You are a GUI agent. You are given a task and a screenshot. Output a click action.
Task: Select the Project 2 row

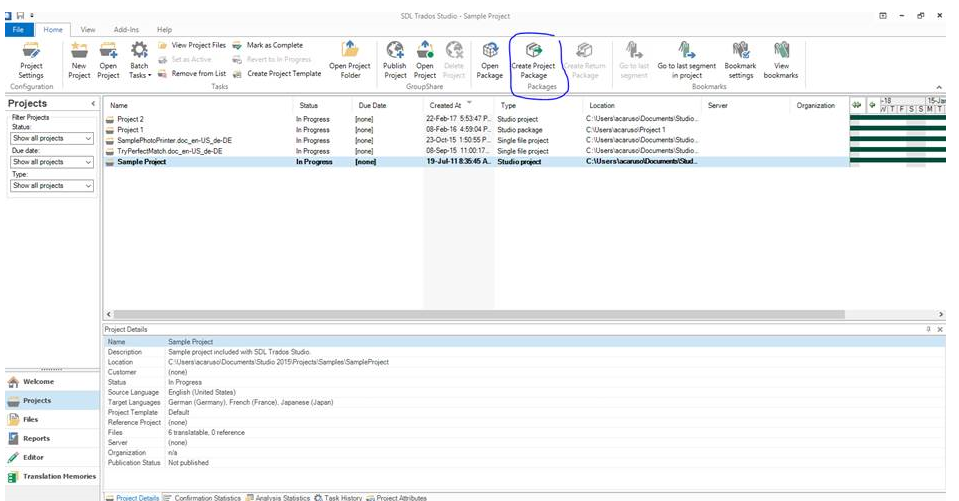[x=476, y=119]
